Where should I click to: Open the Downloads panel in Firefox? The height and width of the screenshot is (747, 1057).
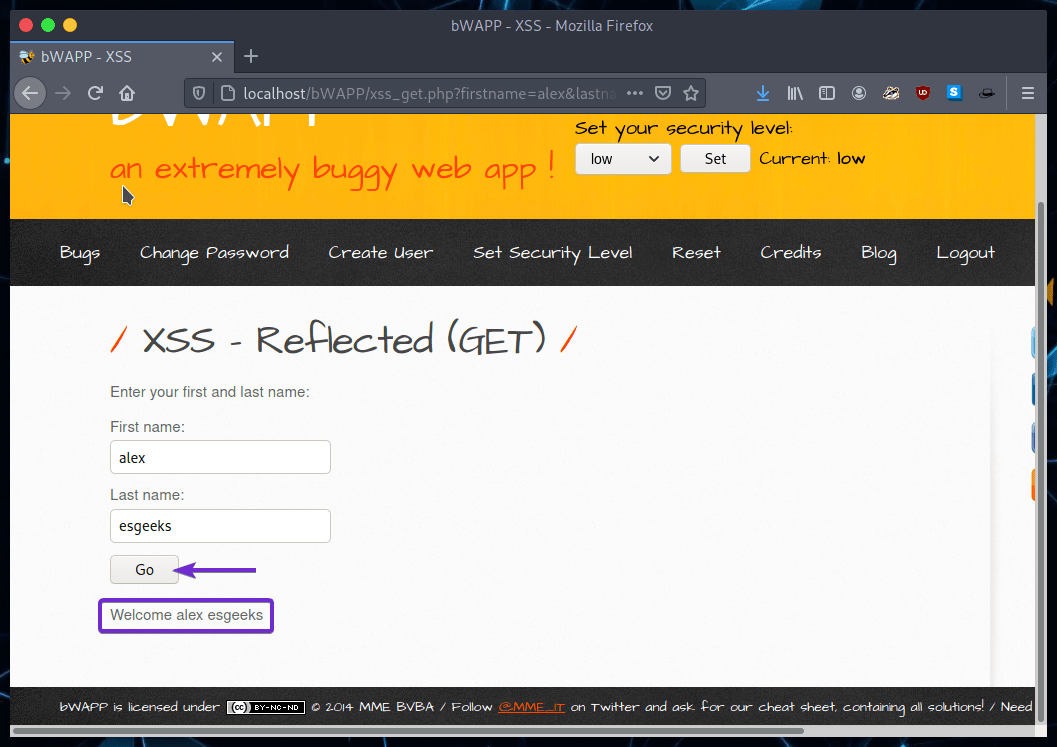point(763,93)
